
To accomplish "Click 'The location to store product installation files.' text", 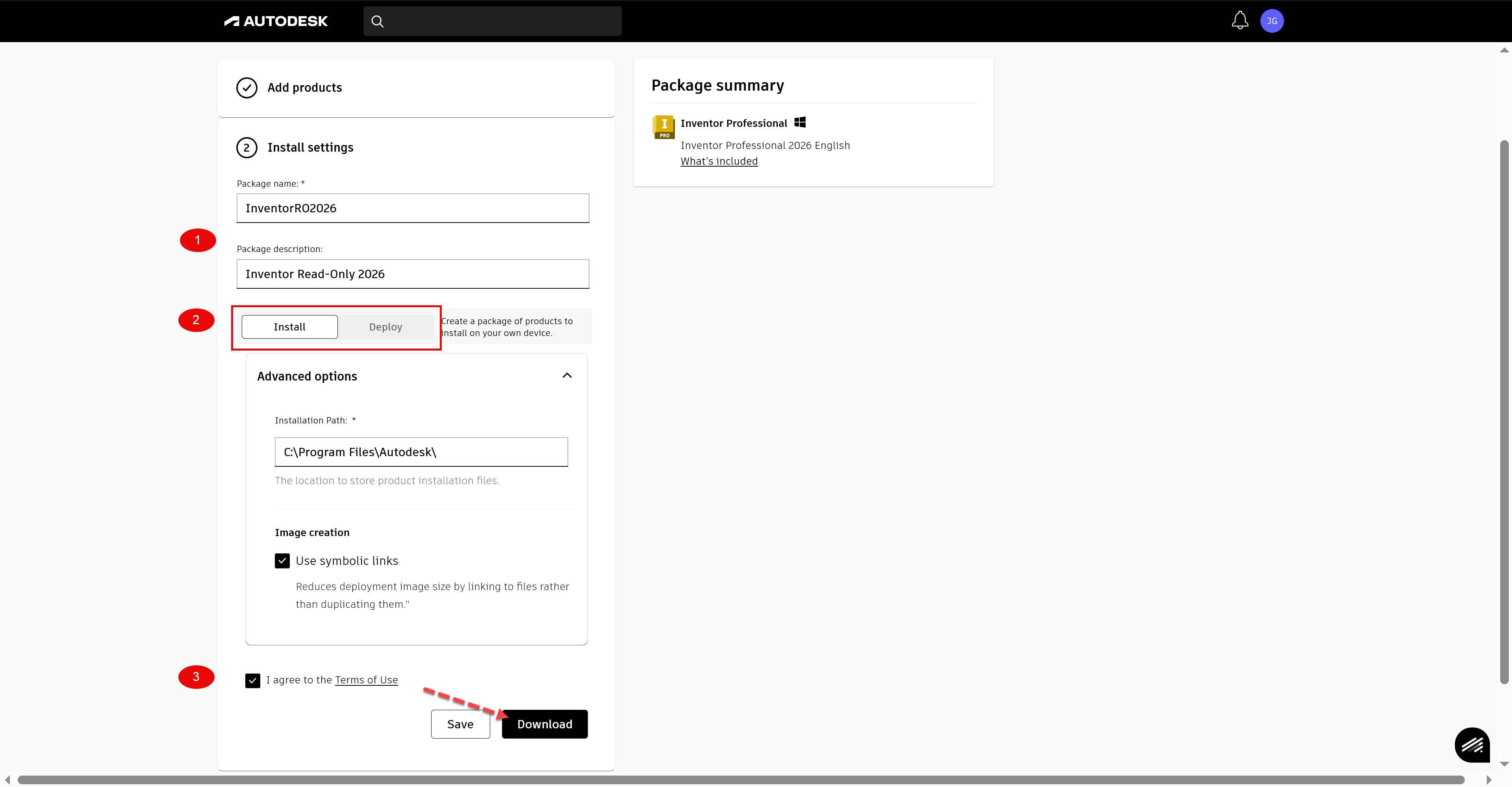I will [387, 481].
